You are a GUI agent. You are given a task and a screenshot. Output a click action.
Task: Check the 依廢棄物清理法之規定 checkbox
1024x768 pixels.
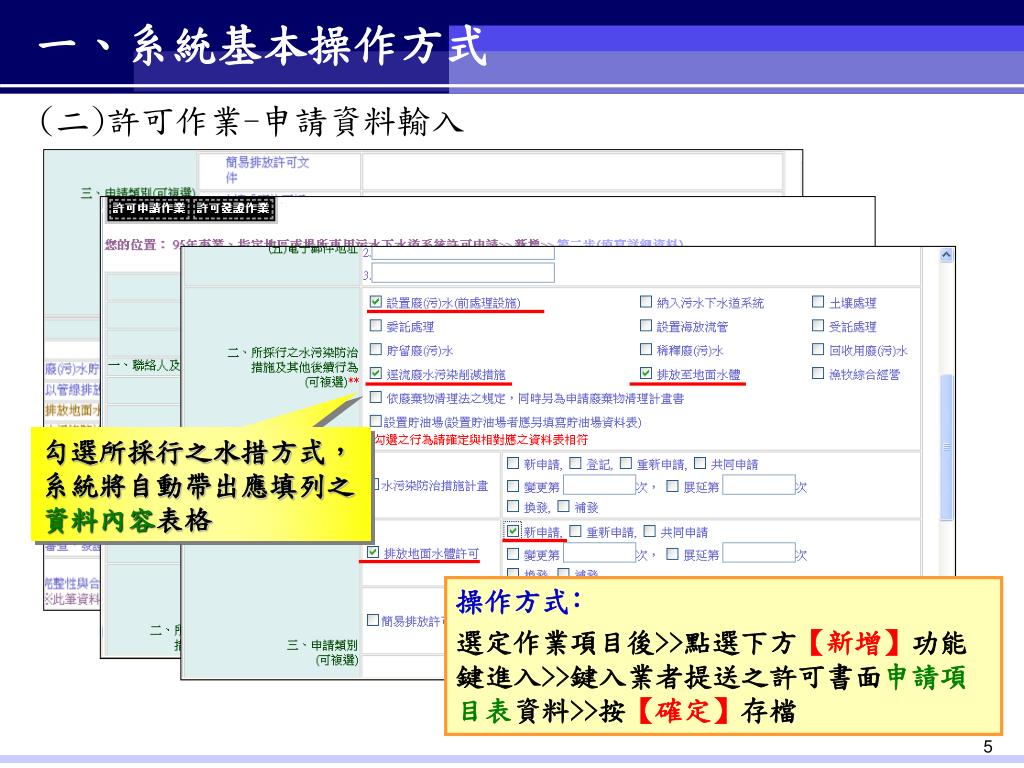[376, 397]
